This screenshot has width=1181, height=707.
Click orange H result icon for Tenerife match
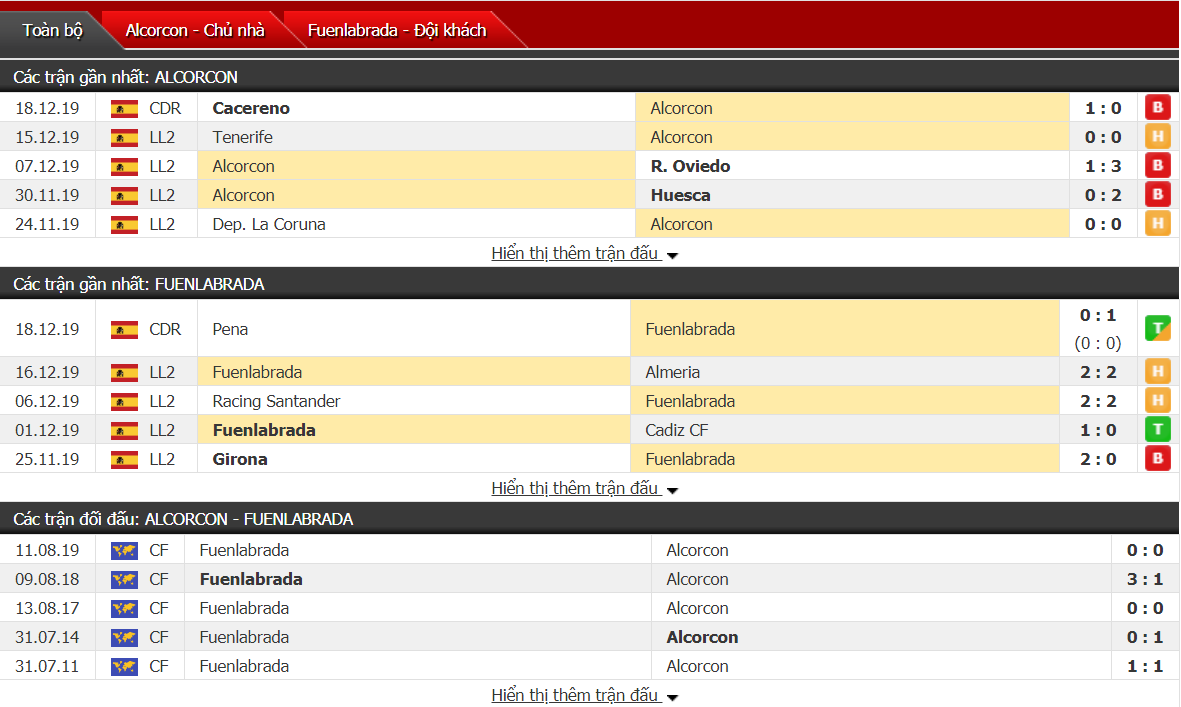coord(1158,137)
